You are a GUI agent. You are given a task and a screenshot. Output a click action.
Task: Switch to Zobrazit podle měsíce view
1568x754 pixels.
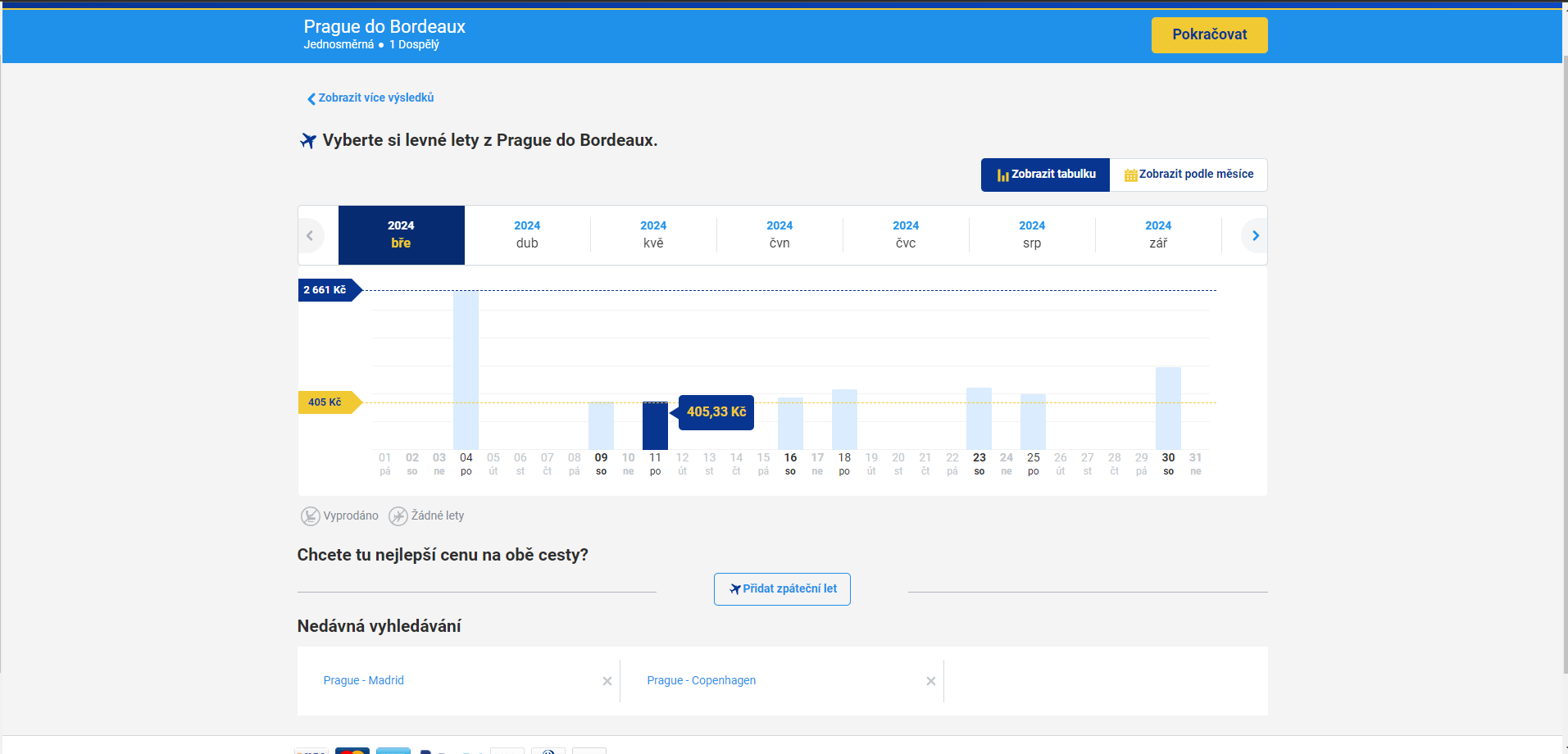click(x=1188, y=175)
